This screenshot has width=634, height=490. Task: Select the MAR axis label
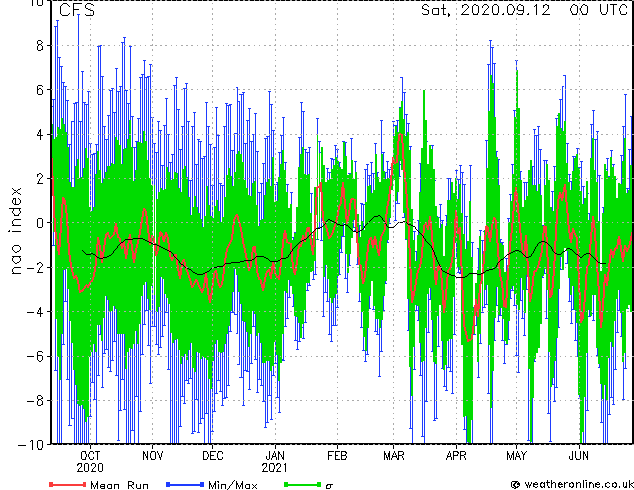394,456
